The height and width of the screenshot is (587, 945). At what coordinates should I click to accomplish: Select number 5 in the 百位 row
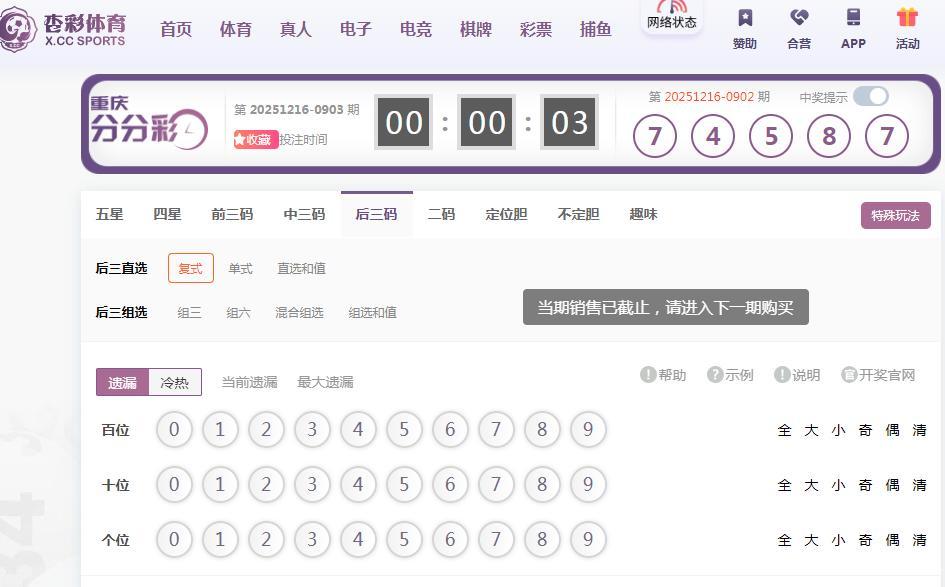[404, 430]
